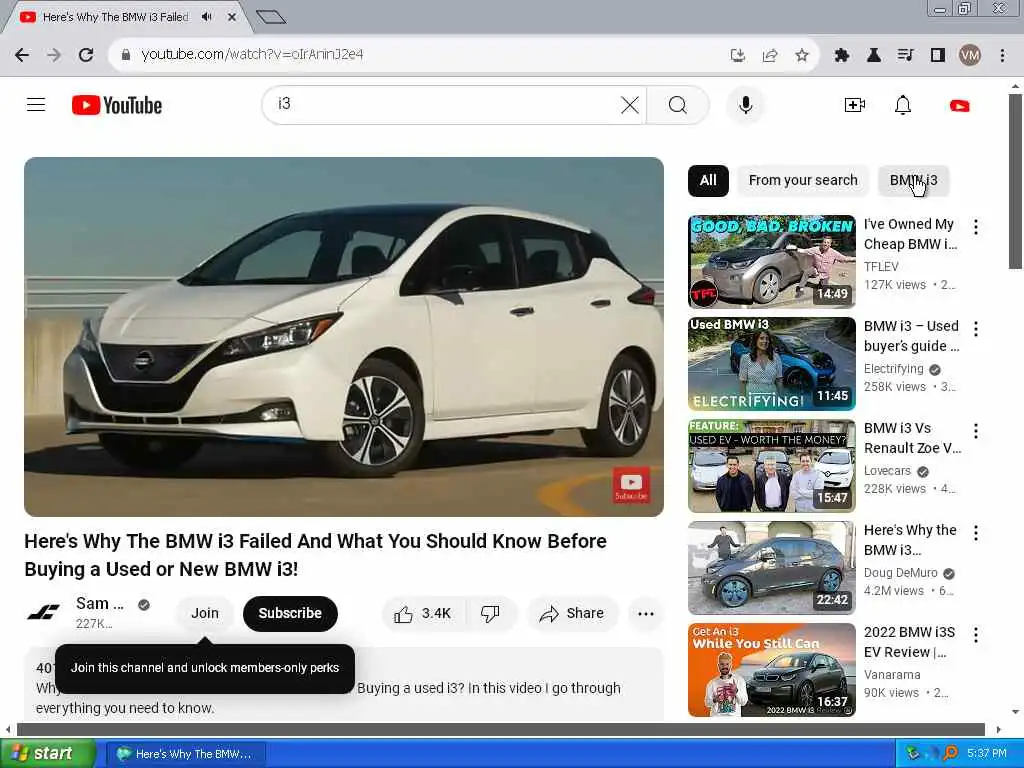Open options for 2022 BMW i3S EV Review
The height and width of the screenshot is (768, 1024).
[976, 634]
